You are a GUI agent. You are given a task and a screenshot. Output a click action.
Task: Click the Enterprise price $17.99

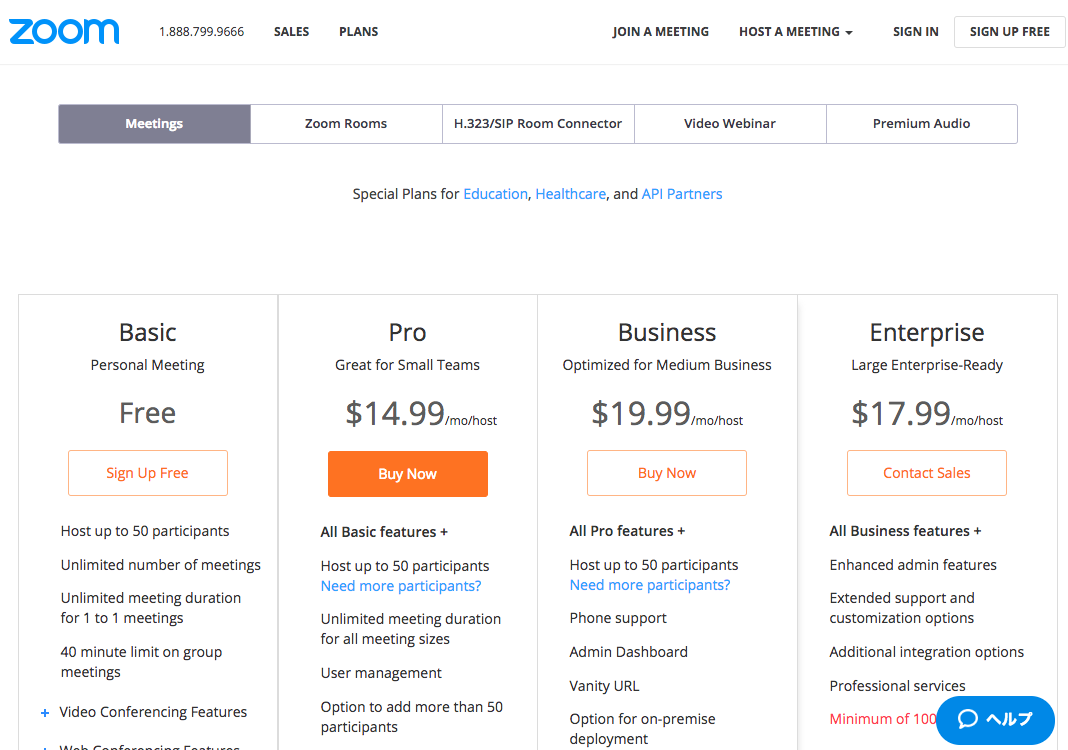[x=900, y=413]
